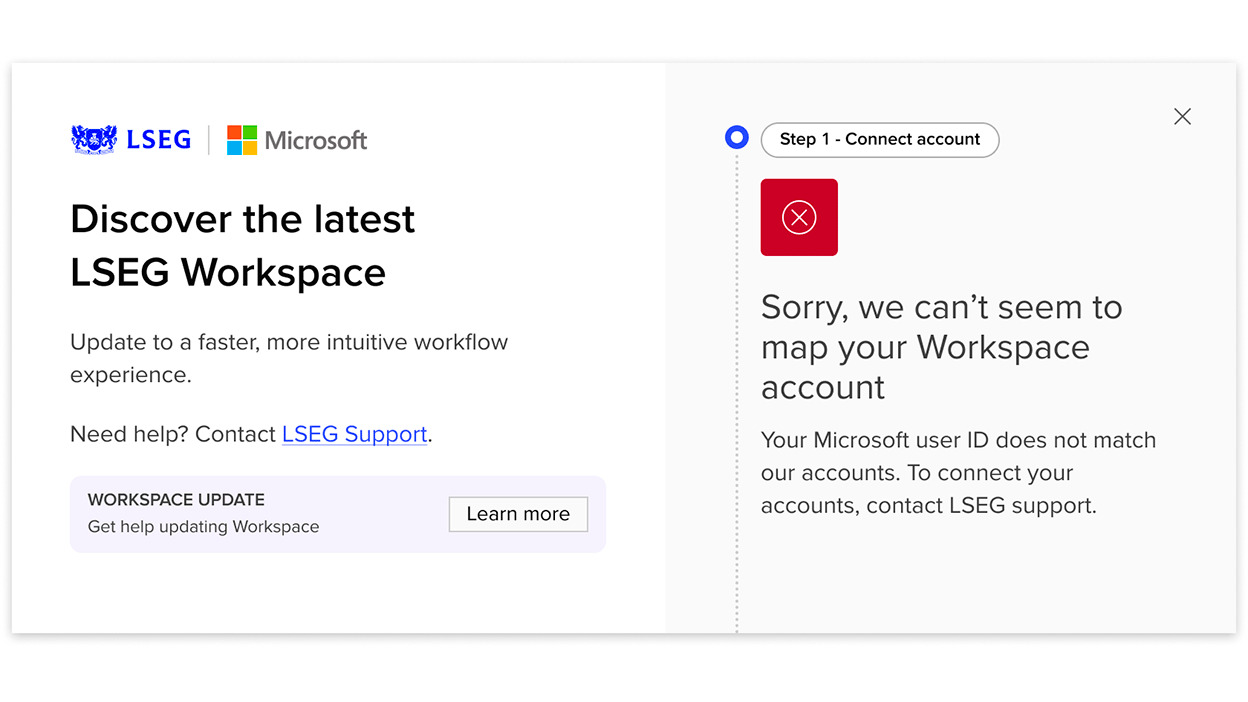The height and width of the screenshot is (702, 1248).
Task: Click the Need help? Contact text
Action: click(173, 434)
